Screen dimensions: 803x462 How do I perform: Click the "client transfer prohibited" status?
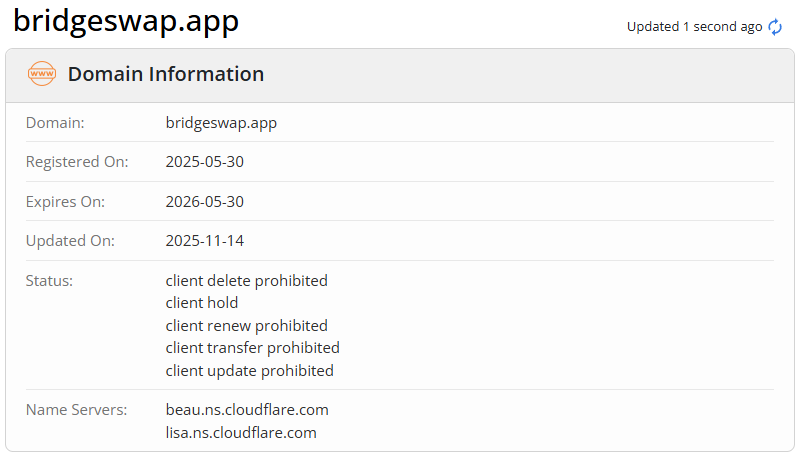tap(253, 348)
